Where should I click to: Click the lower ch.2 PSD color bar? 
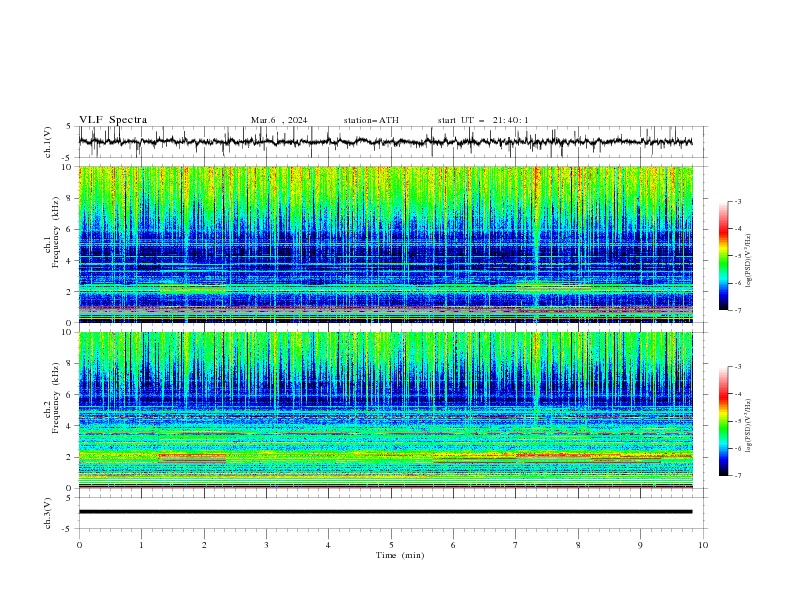(x=723, y=421)
